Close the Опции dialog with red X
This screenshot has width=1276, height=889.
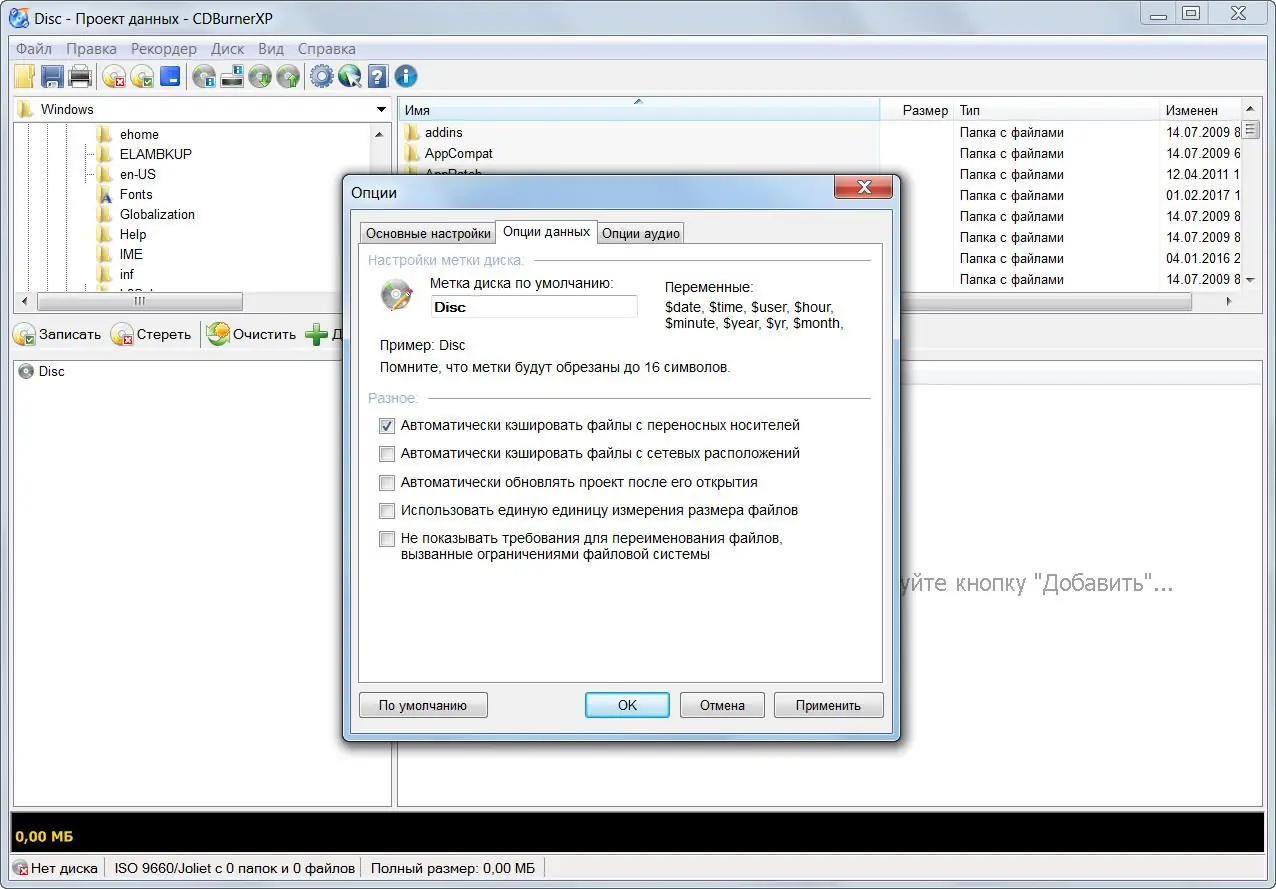[864, 187]
